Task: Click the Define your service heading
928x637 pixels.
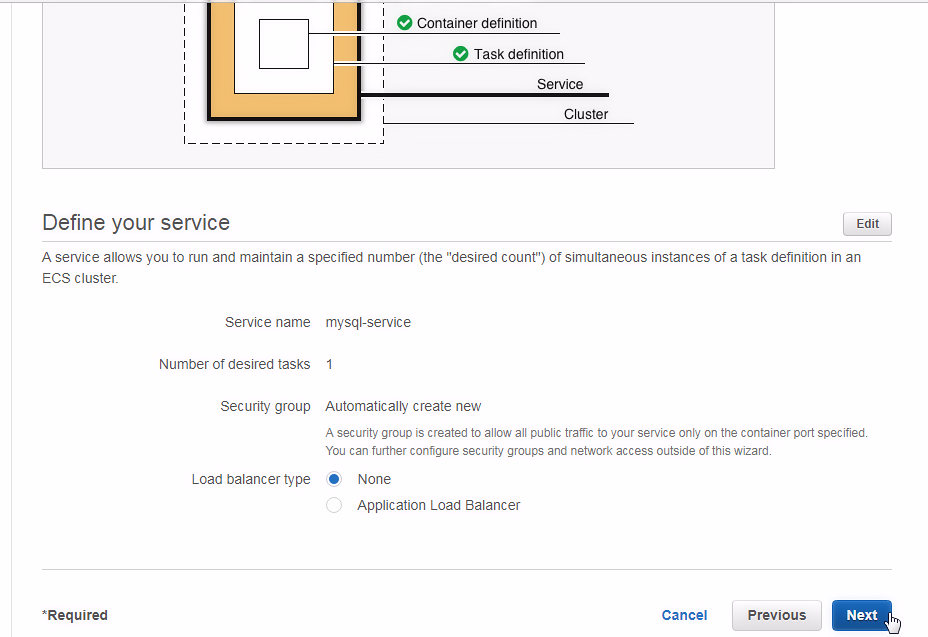Action: [x=136, y=223]
